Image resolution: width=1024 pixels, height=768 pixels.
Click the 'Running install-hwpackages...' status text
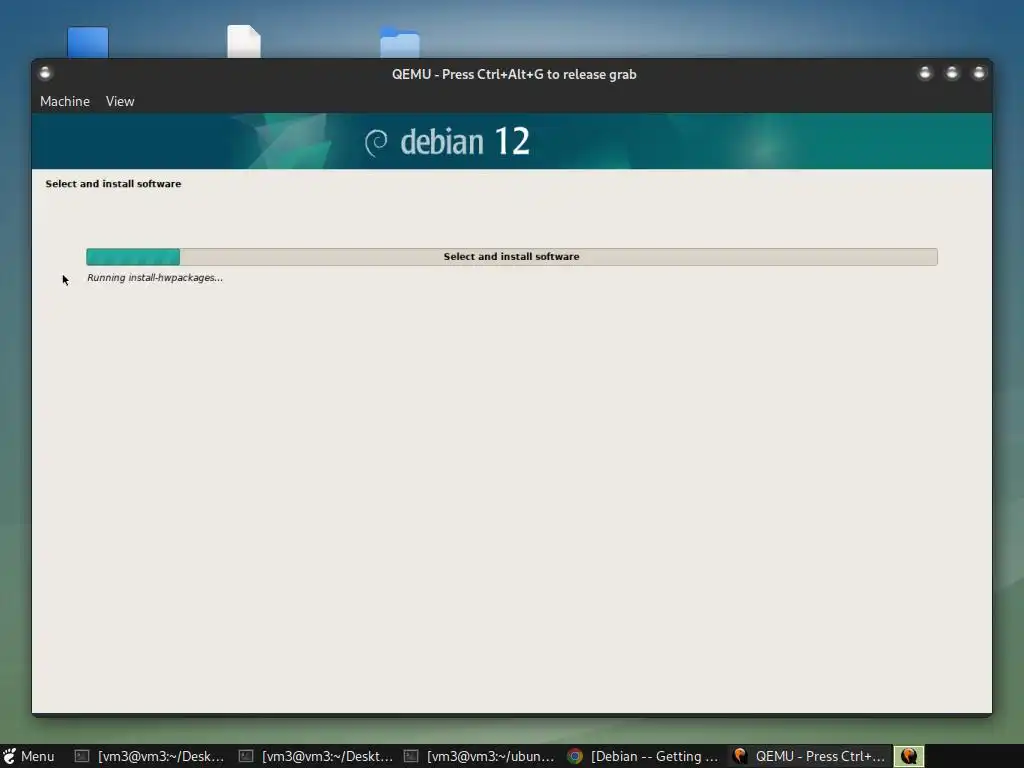[155, 278]
